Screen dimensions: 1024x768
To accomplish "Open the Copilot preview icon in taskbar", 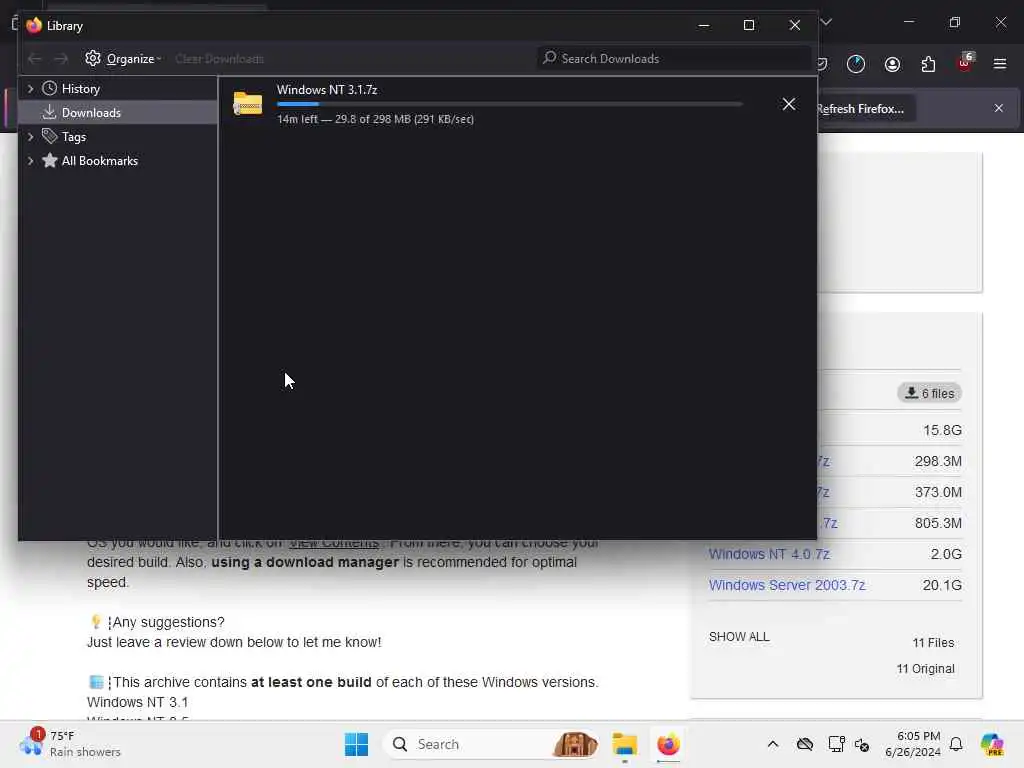I will (992, 744).
